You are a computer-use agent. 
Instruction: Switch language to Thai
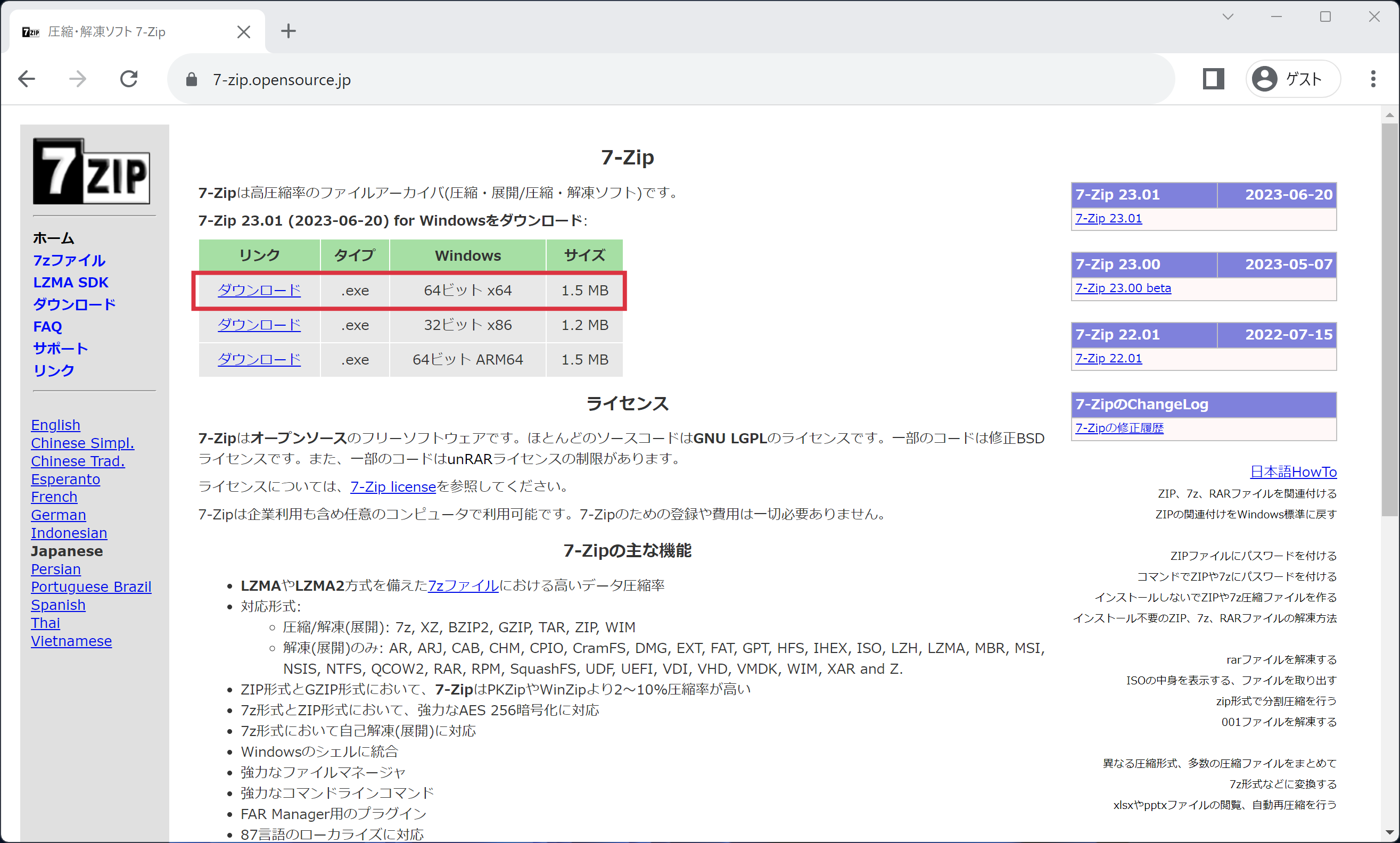(x=45, y=623)
